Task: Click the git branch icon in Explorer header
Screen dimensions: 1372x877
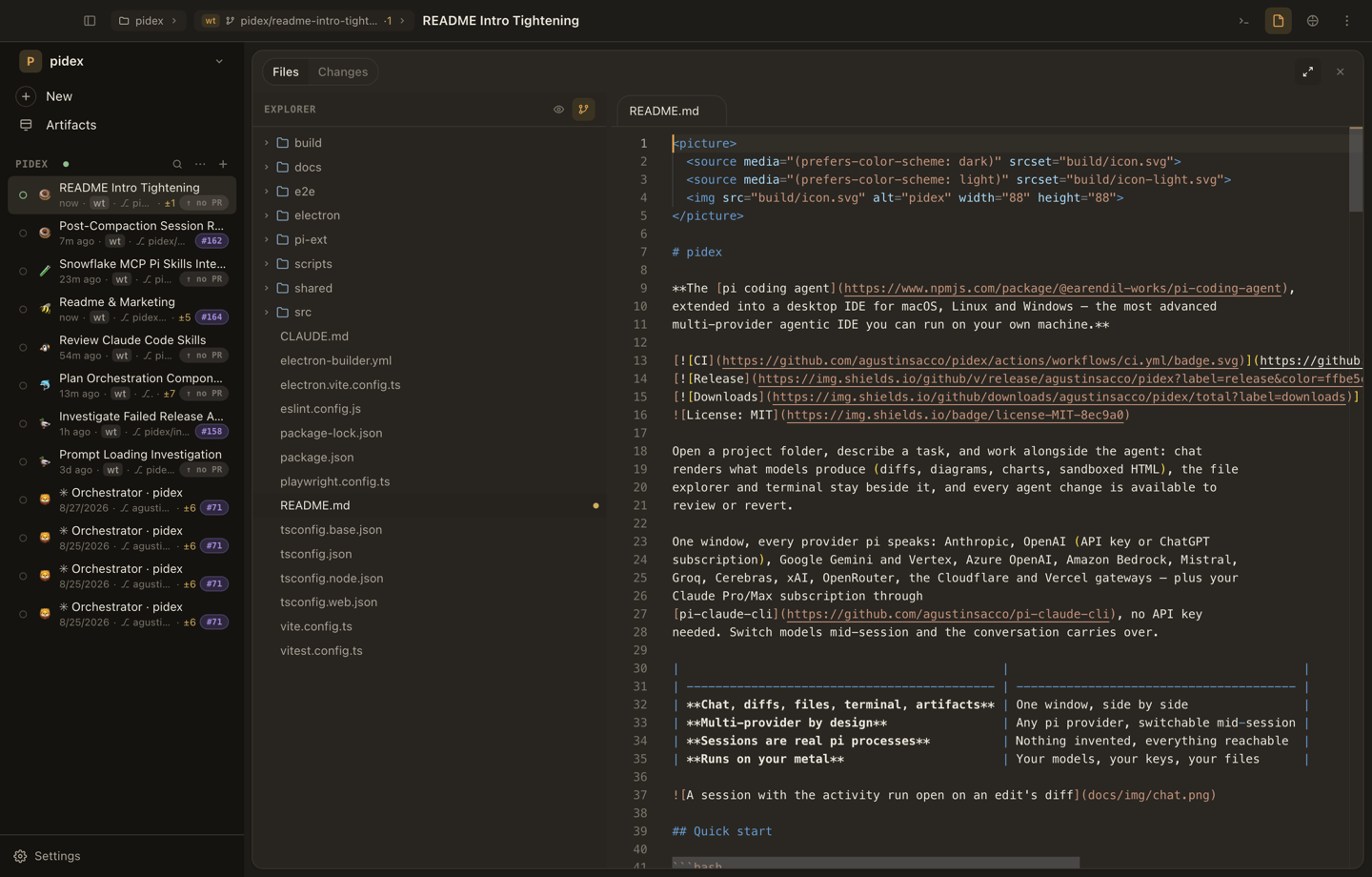Action: click(583, 110)
